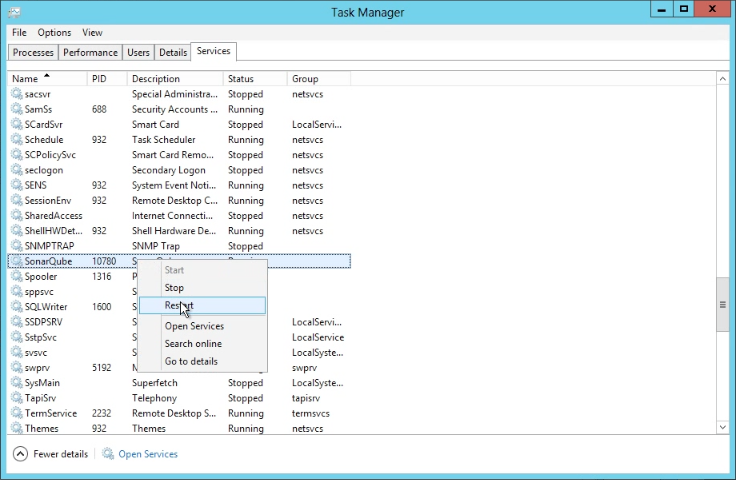This screenshot has height=480, width=736.
Task: Sort by the Status column header
Action: (255, 78)
